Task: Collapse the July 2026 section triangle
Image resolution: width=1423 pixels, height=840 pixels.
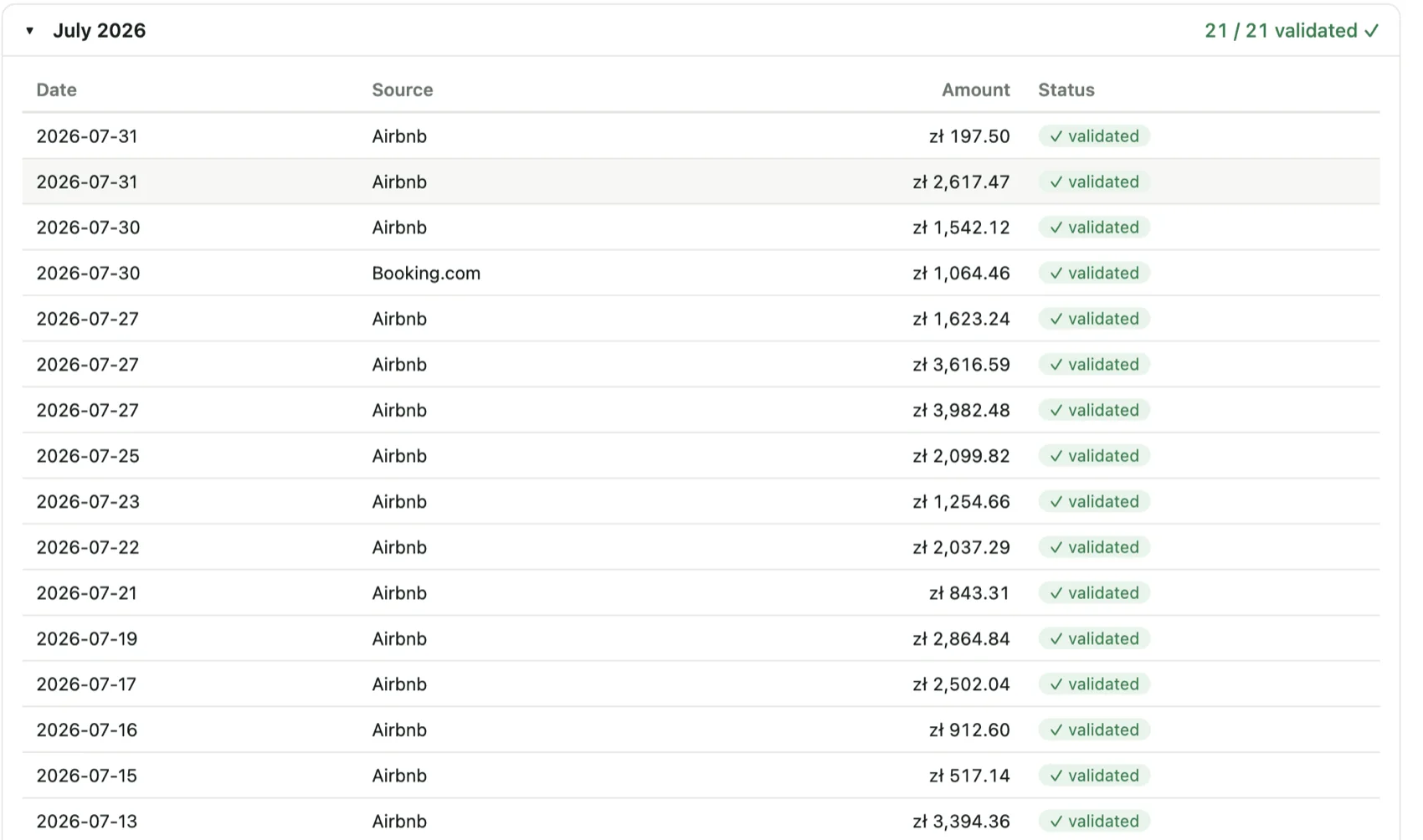Action: click(x=29, y=31)
